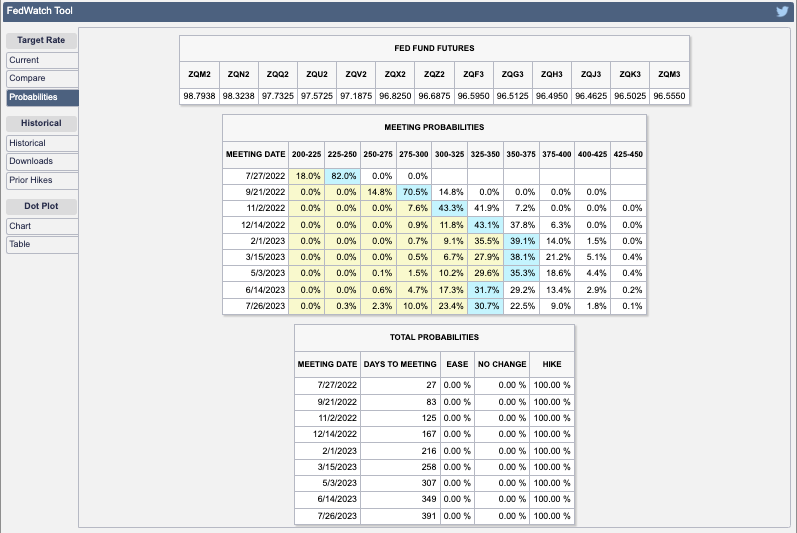Click the Days To Meeting column header
The height and width of the screenshot is (533, 797).
pos(400,364)
